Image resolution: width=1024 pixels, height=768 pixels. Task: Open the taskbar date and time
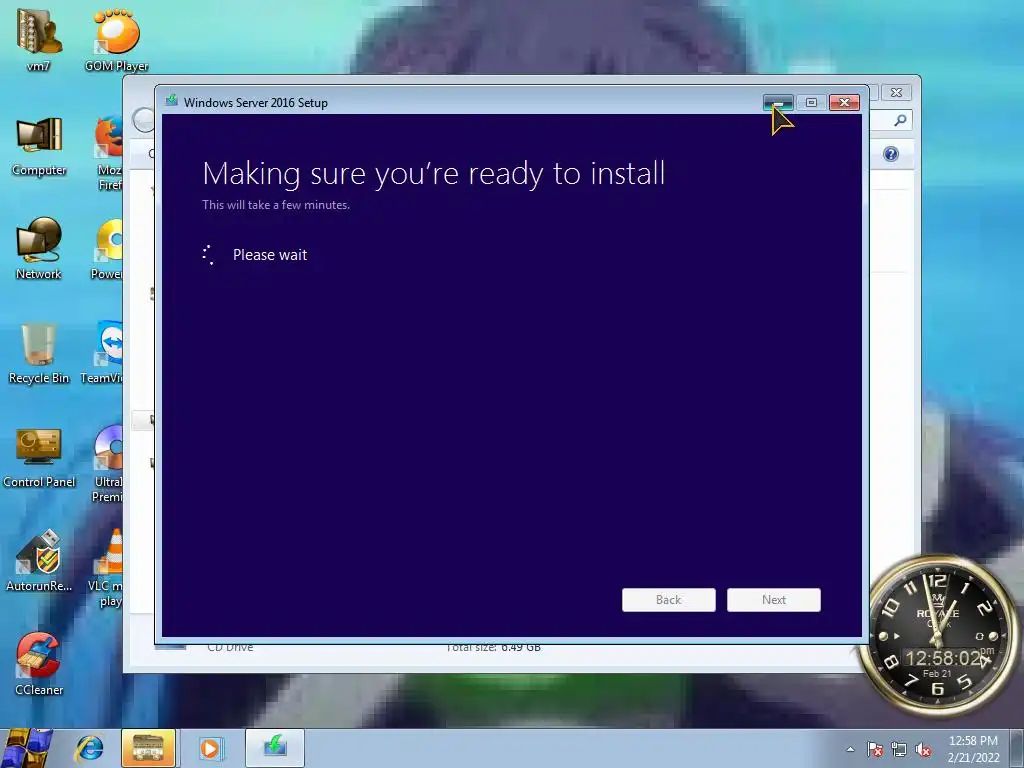click(x=973, y=749)
